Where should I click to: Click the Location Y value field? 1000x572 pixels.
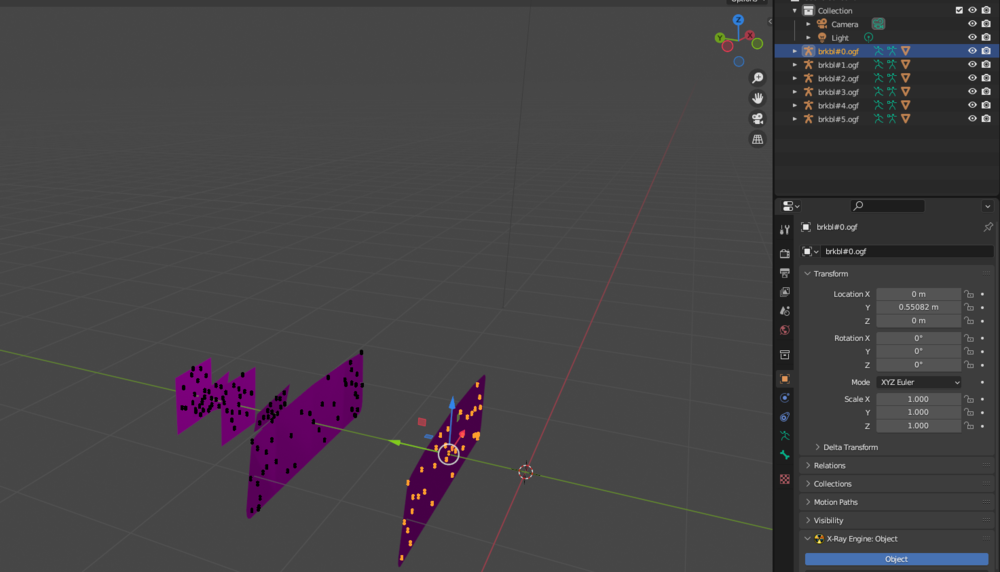[918, 307]
